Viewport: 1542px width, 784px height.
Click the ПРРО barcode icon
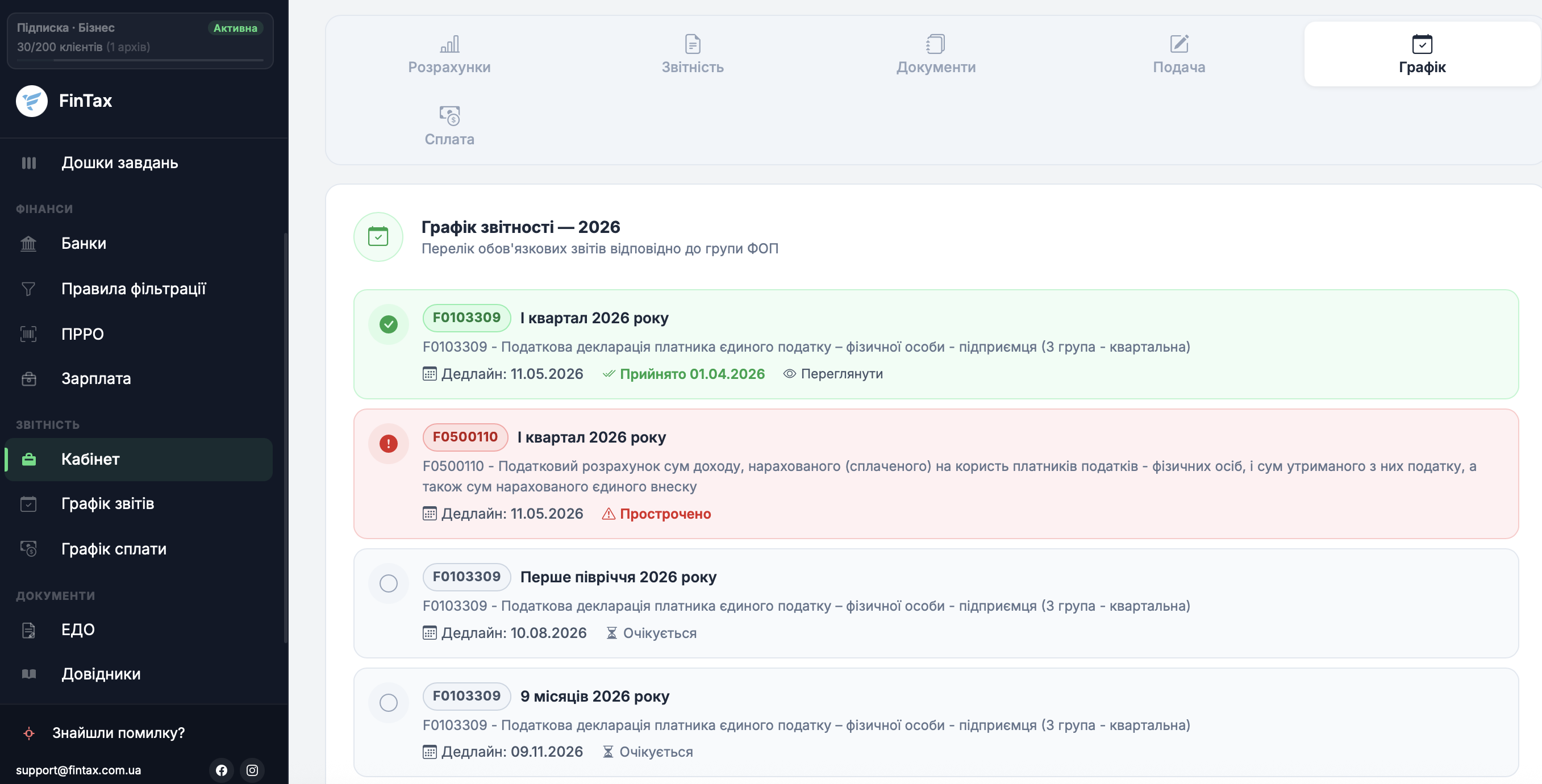pos(29,334)
